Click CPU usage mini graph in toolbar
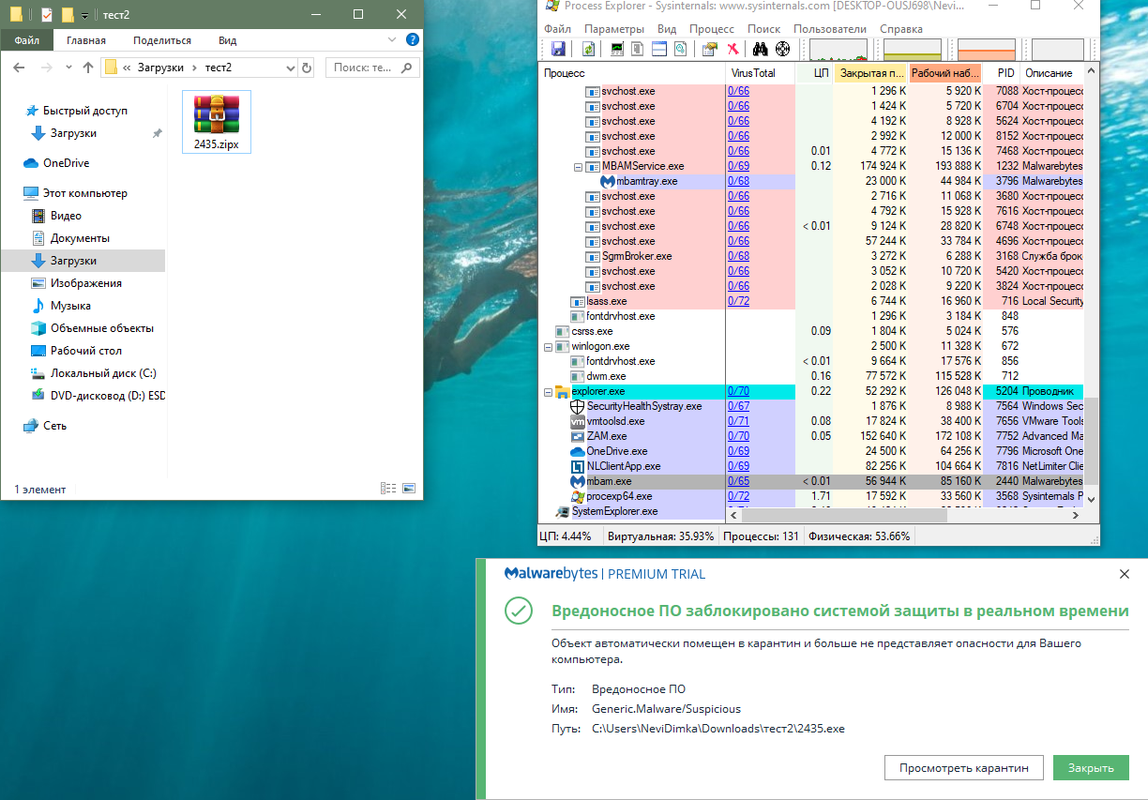Viewport: 1148px width, 800px height. [x=838, y=49]
